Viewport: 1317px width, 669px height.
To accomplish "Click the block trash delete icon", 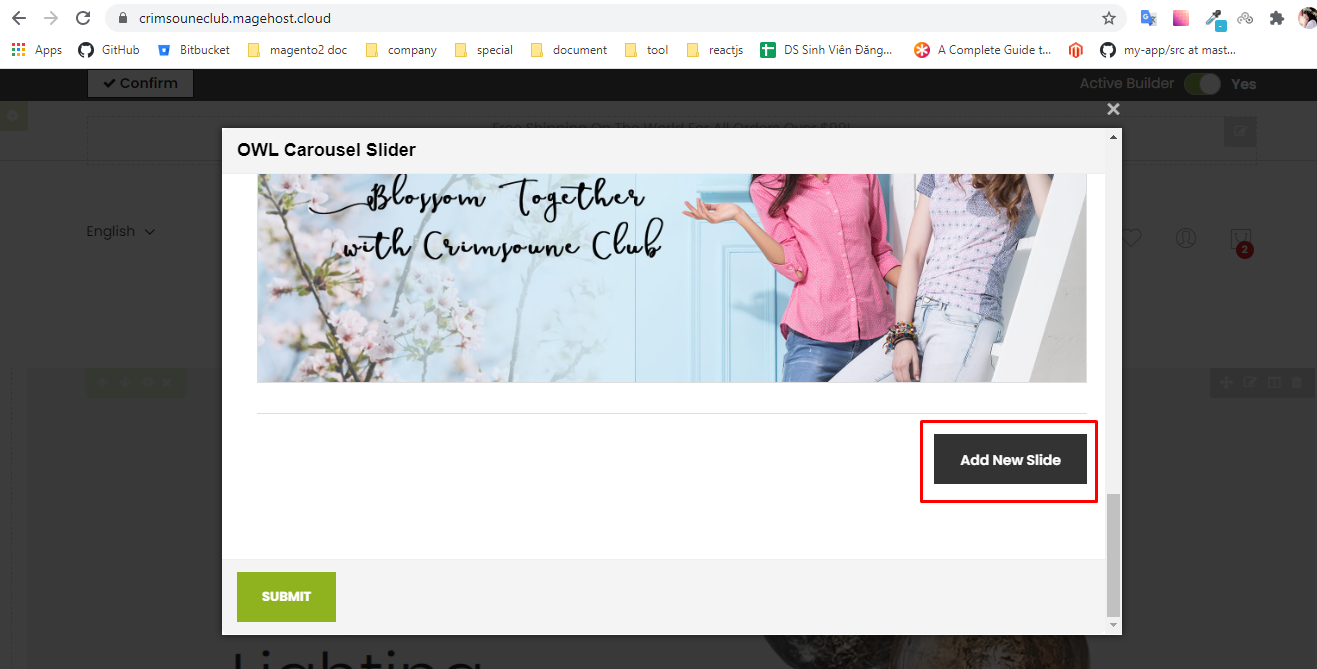I will [1298, 382].
